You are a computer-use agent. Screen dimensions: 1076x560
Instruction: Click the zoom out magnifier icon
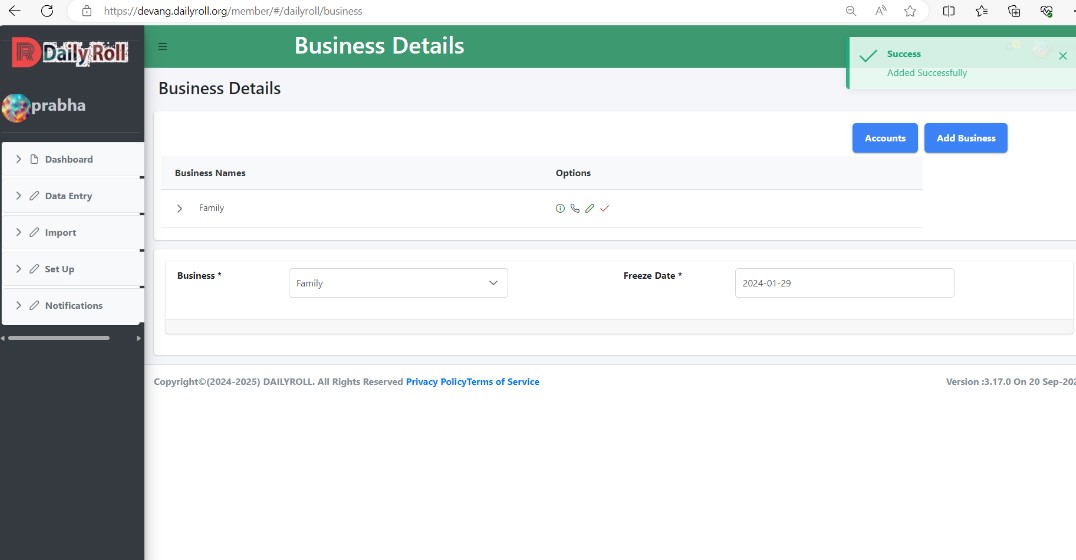[x=850, y=11]
